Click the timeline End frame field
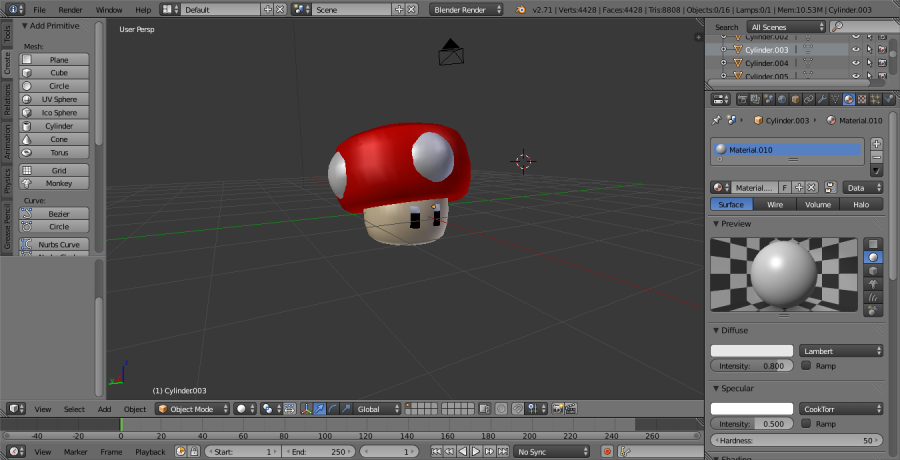This screenshot has height=460, width=900. [x=319, y=452]
